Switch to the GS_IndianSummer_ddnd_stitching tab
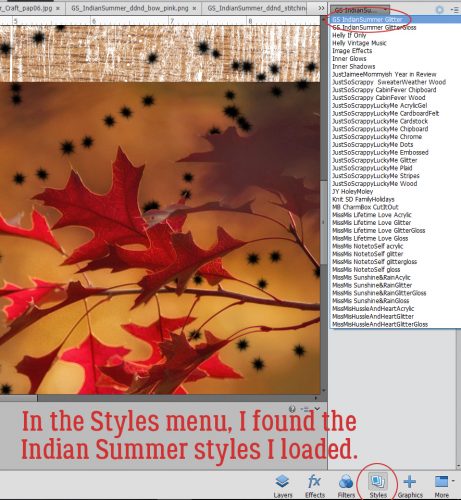This screenshot has width=461, height=500. (257, 8)
